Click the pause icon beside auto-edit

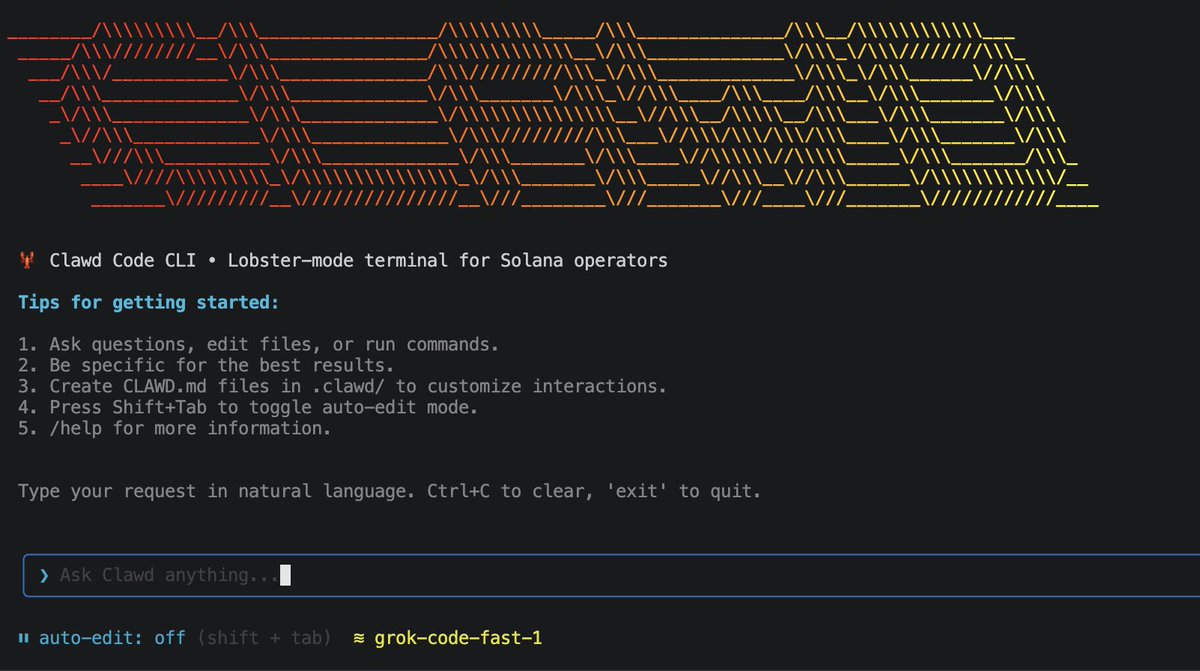click(x=23, y=637)
